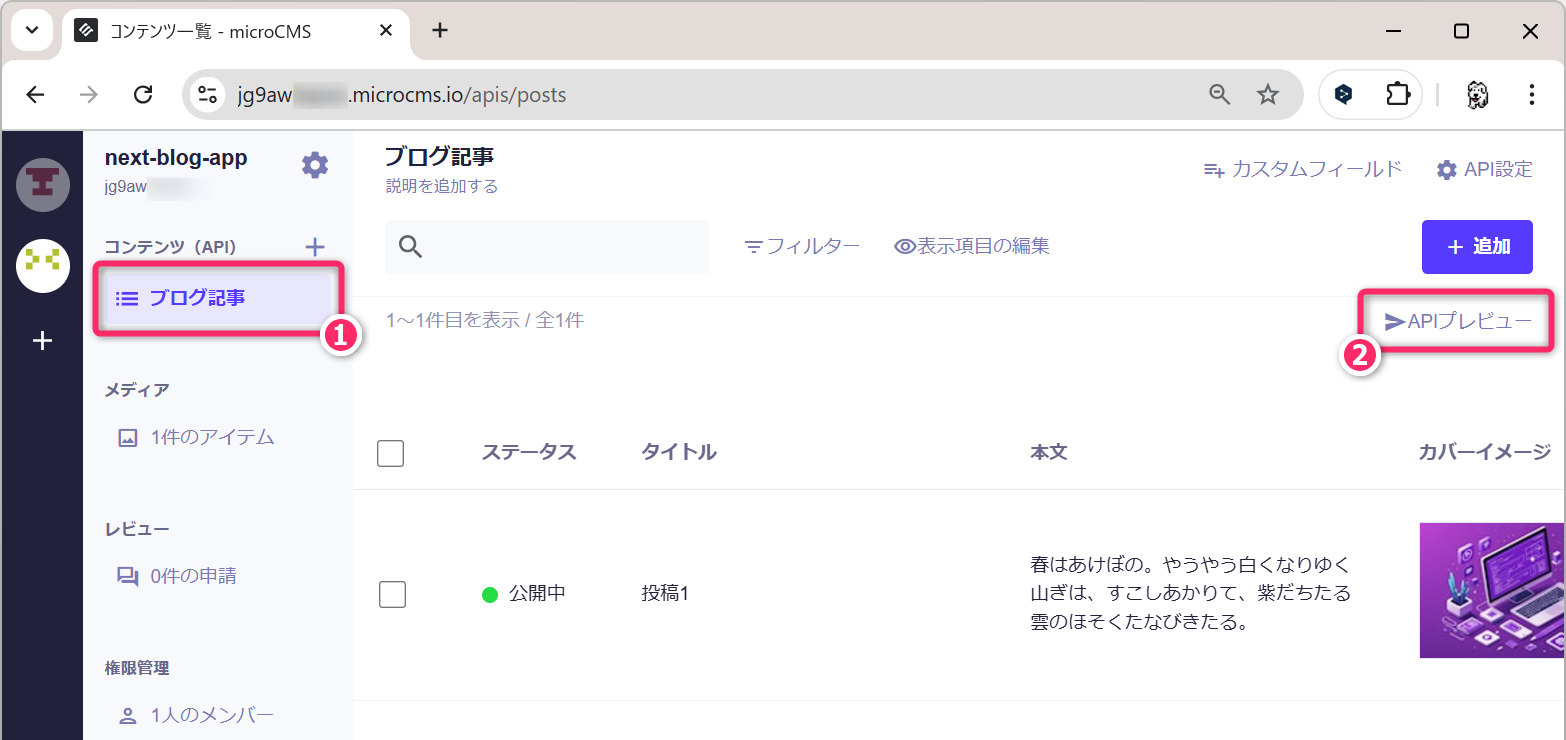Image resolution: width=1566 pixels, height=740 pixels.
Task: Reload the page with the browser refresh icon
Action: coord(143,95)
